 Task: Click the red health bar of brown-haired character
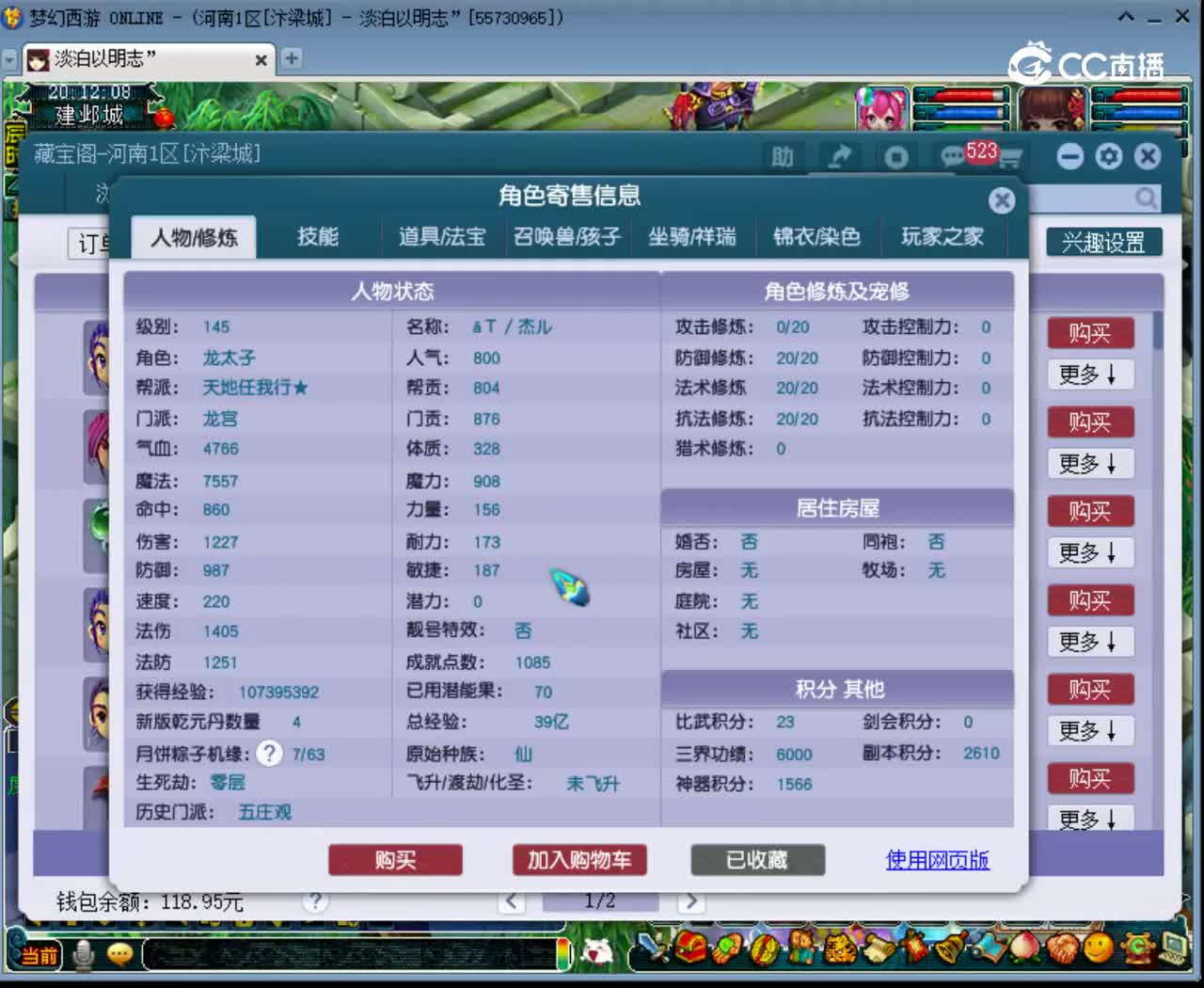point(1138,96)
